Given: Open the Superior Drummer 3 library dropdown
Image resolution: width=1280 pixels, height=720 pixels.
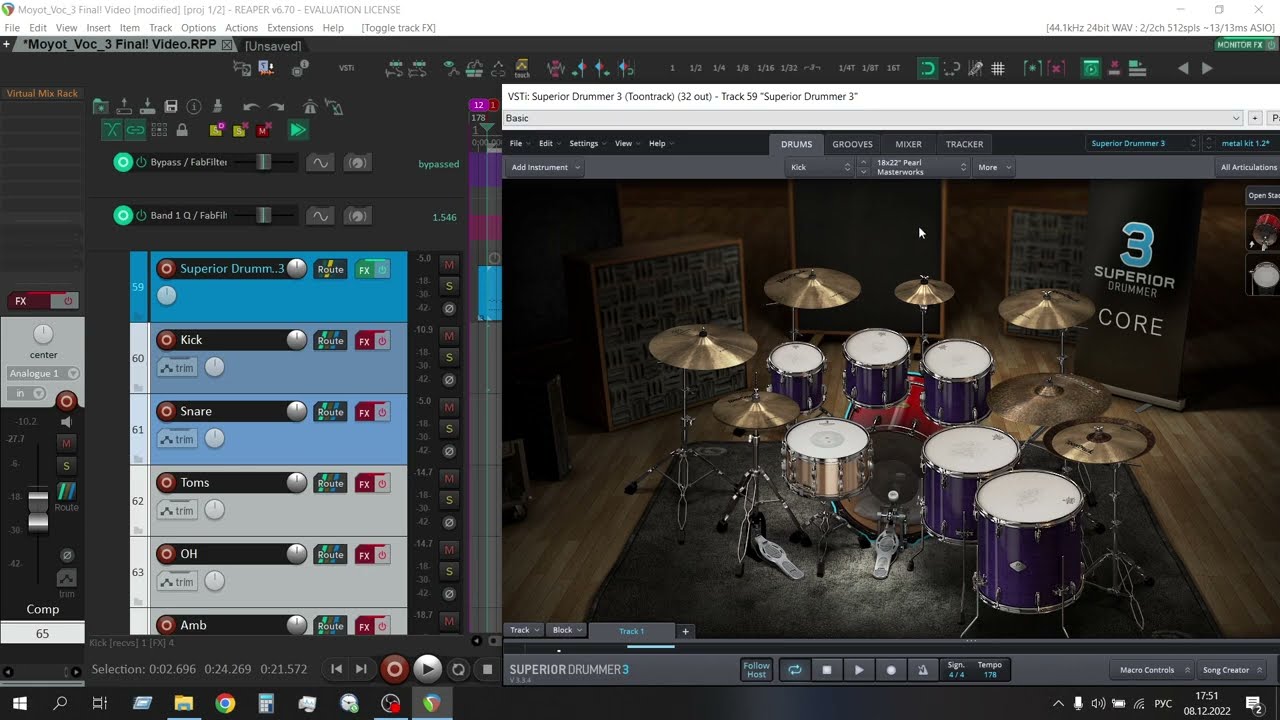Looking at the screenshot, I should pyautogui.click(x=1142, y=143).
